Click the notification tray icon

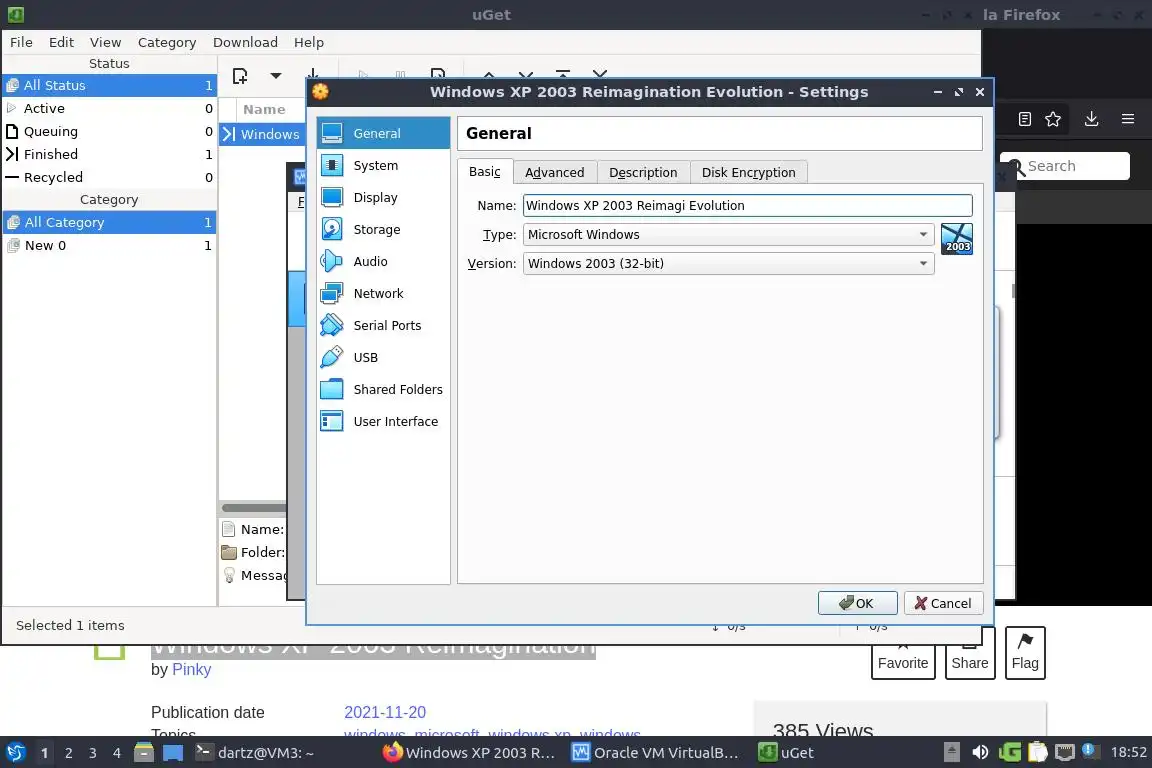coord(1091,752)
